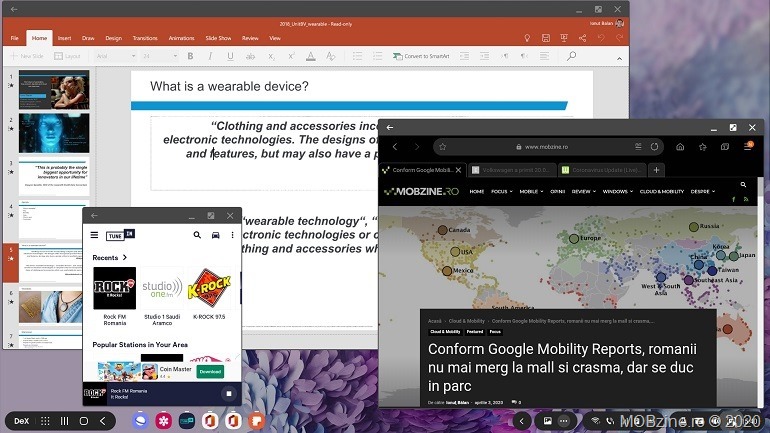Click New Slide in PowerPoint
This screenshot has width=770, height=433.
27,56
